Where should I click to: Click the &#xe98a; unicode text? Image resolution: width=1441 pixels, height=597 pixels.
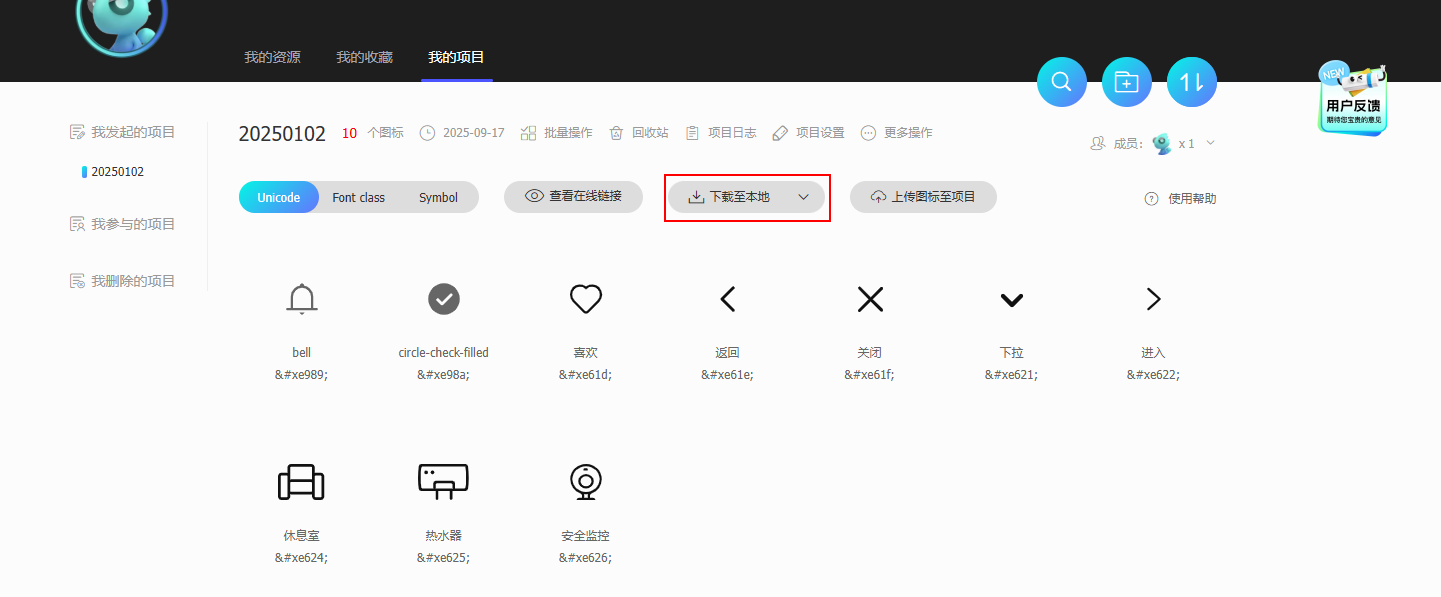pyautogui.click(x=443, y=375)
